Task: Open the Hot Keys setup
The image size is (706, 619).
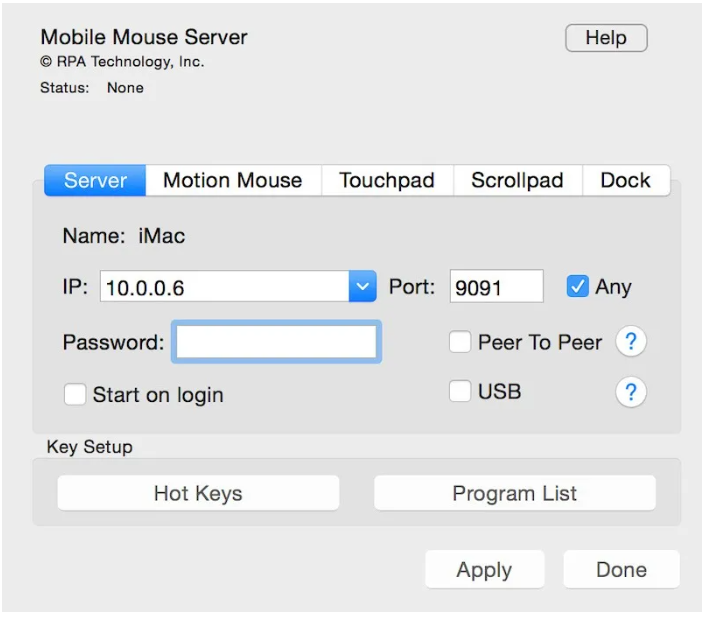Action: point(198,493)
